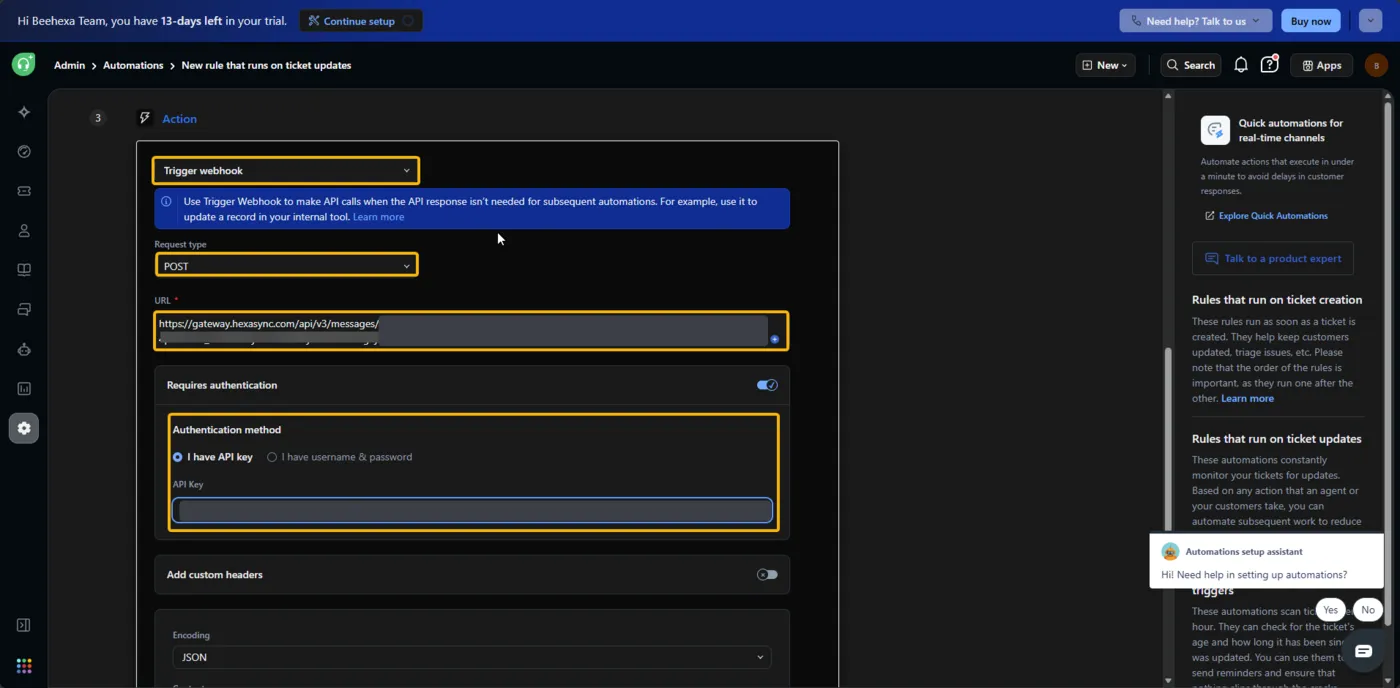Open the Bots robot sidebar icon

[24, 349]
